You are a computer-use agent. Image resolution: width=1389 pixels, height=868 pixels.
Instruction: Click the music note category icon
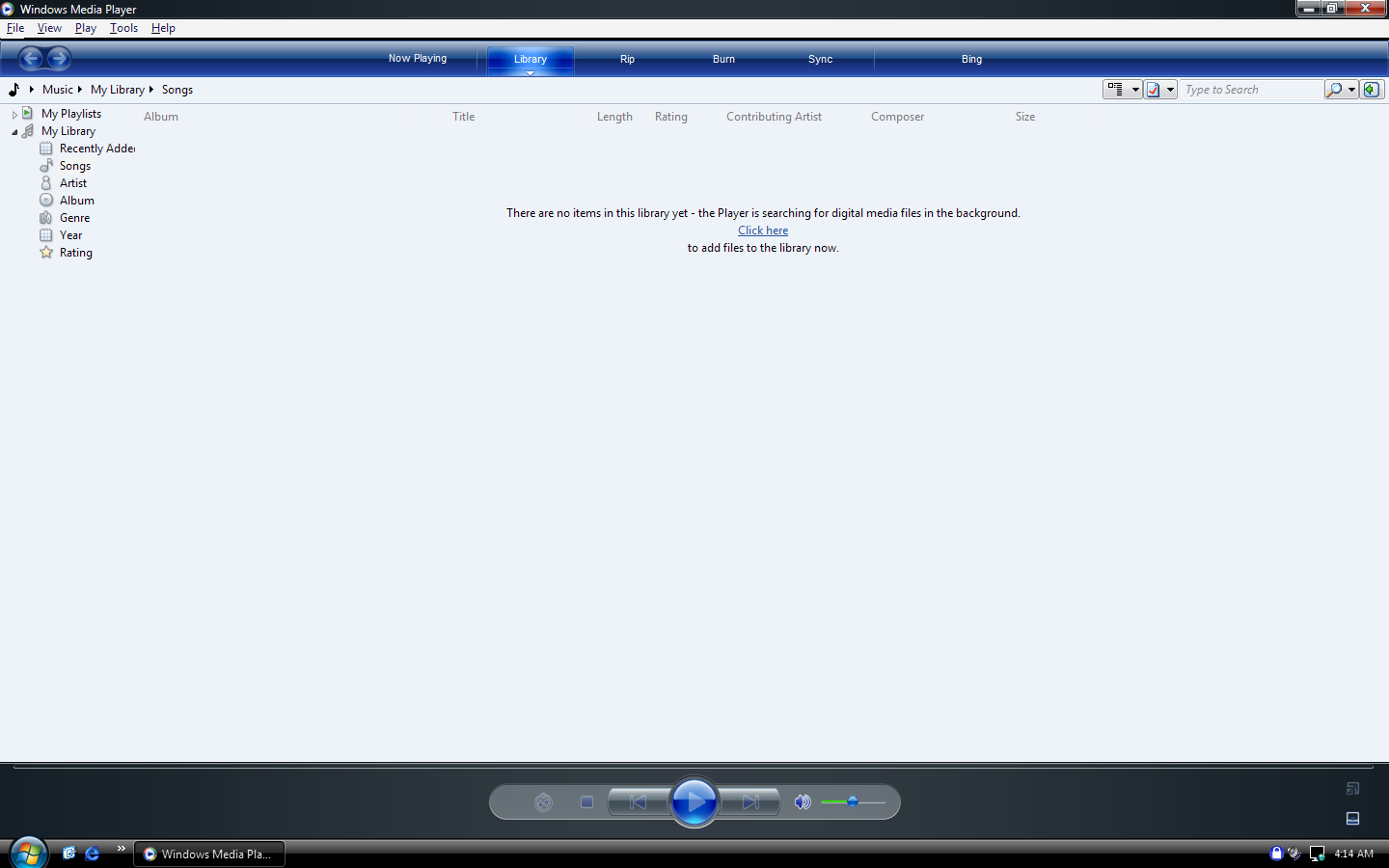(14, 90)
